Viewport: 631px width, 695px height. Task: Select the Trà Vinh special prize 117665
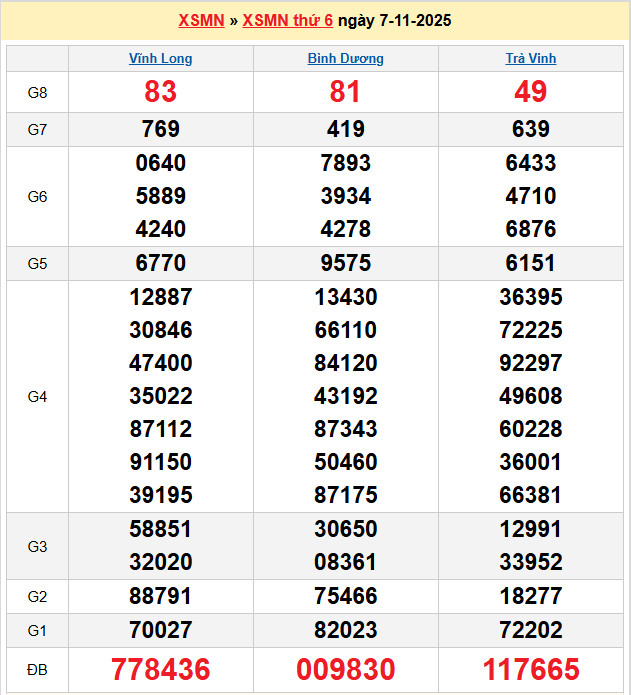click(x=530, y=670)
